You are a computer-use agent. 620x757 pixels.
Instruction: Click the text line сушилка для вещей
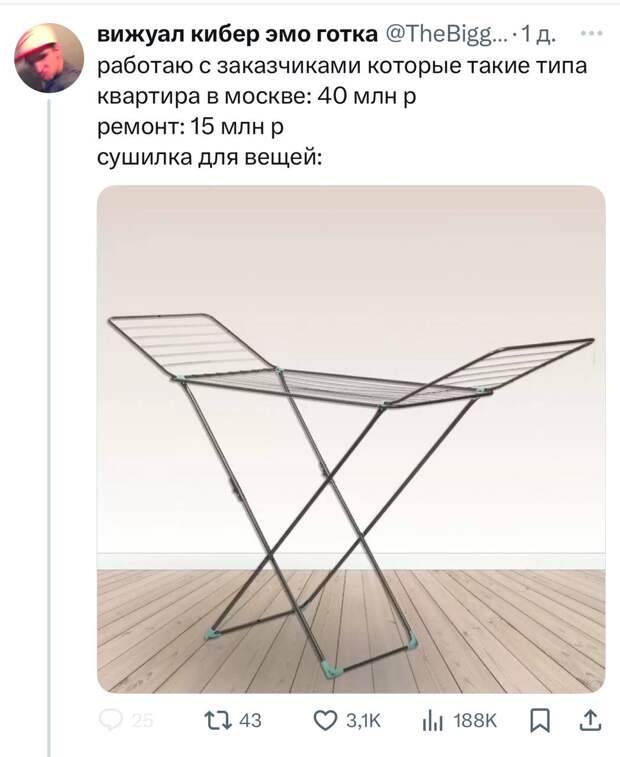[210, 157]
